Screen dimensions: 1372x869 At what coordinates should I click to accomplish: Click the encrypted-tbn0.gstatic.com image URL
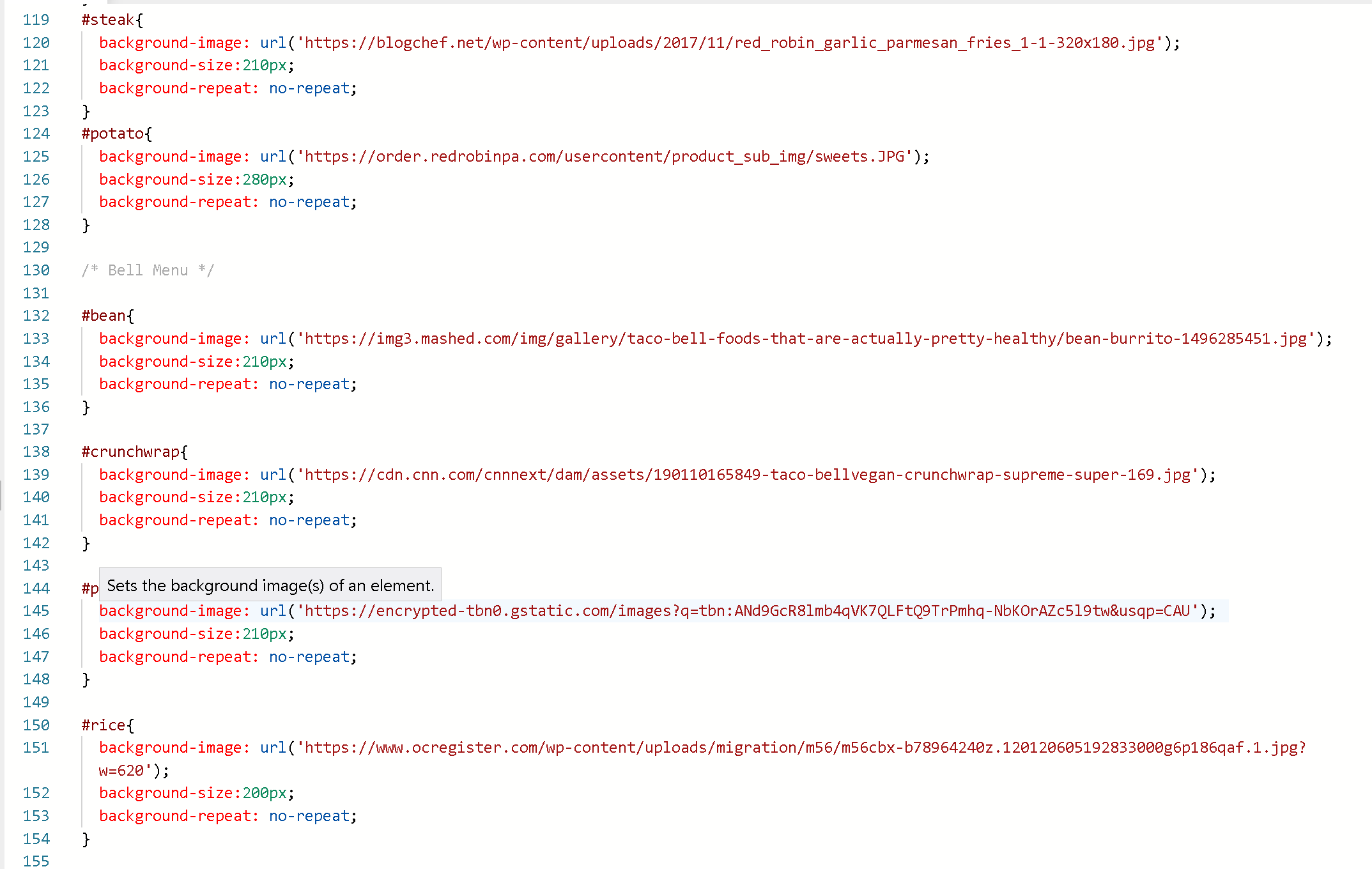tap(746, 611)
